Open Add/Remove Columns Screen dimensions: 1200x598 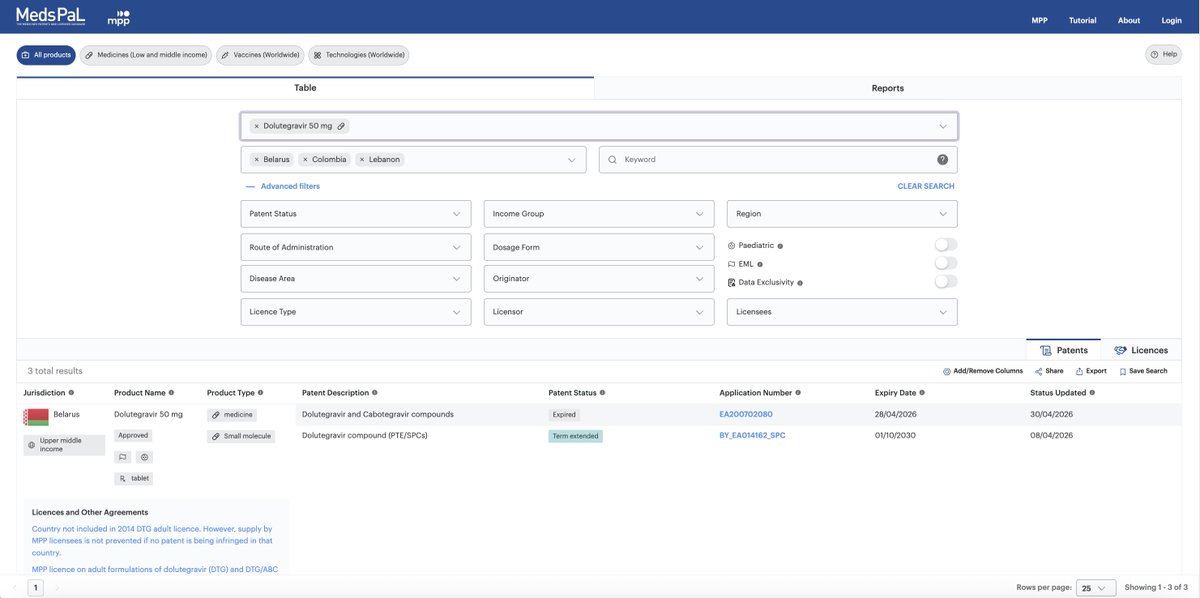point(983,371)
